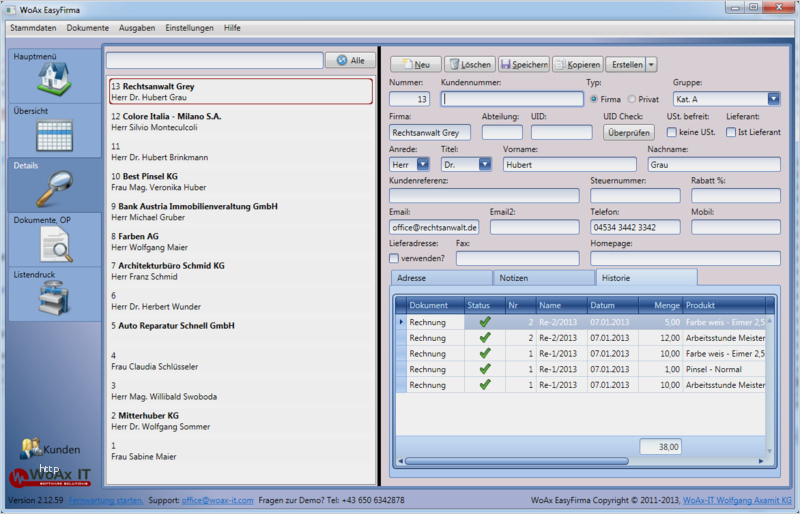
Task: Switch to the Adresse tab
Action: tap(441, 278)
